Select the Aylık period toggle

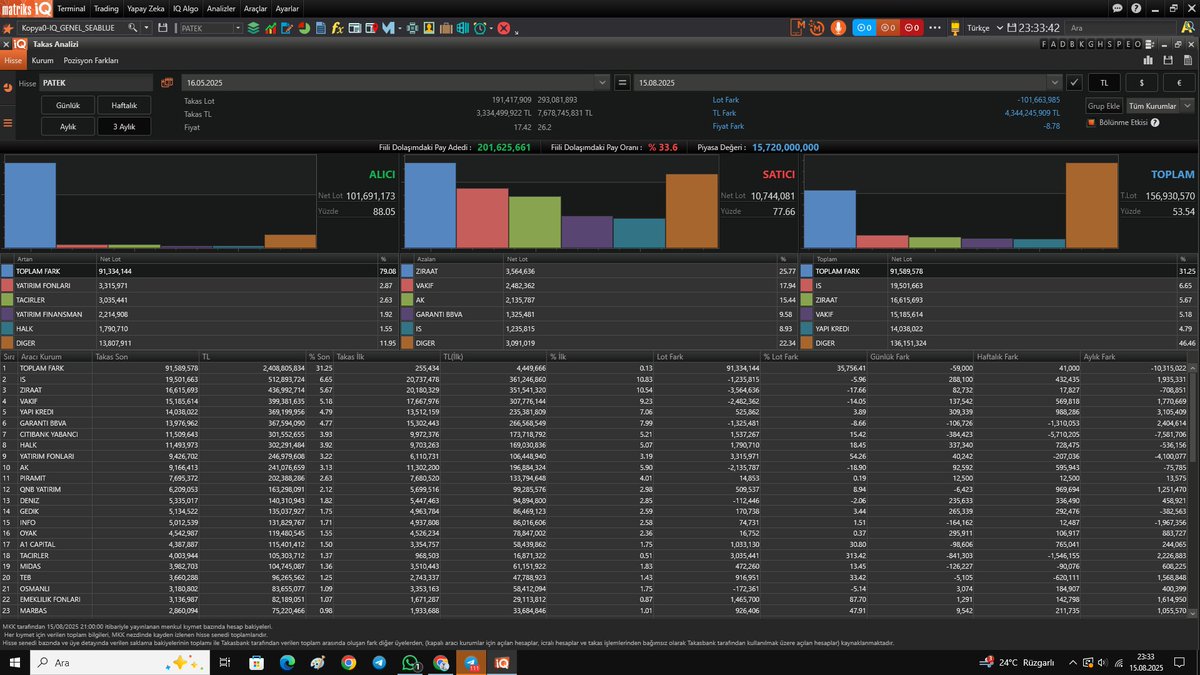[x=68, y=127]
